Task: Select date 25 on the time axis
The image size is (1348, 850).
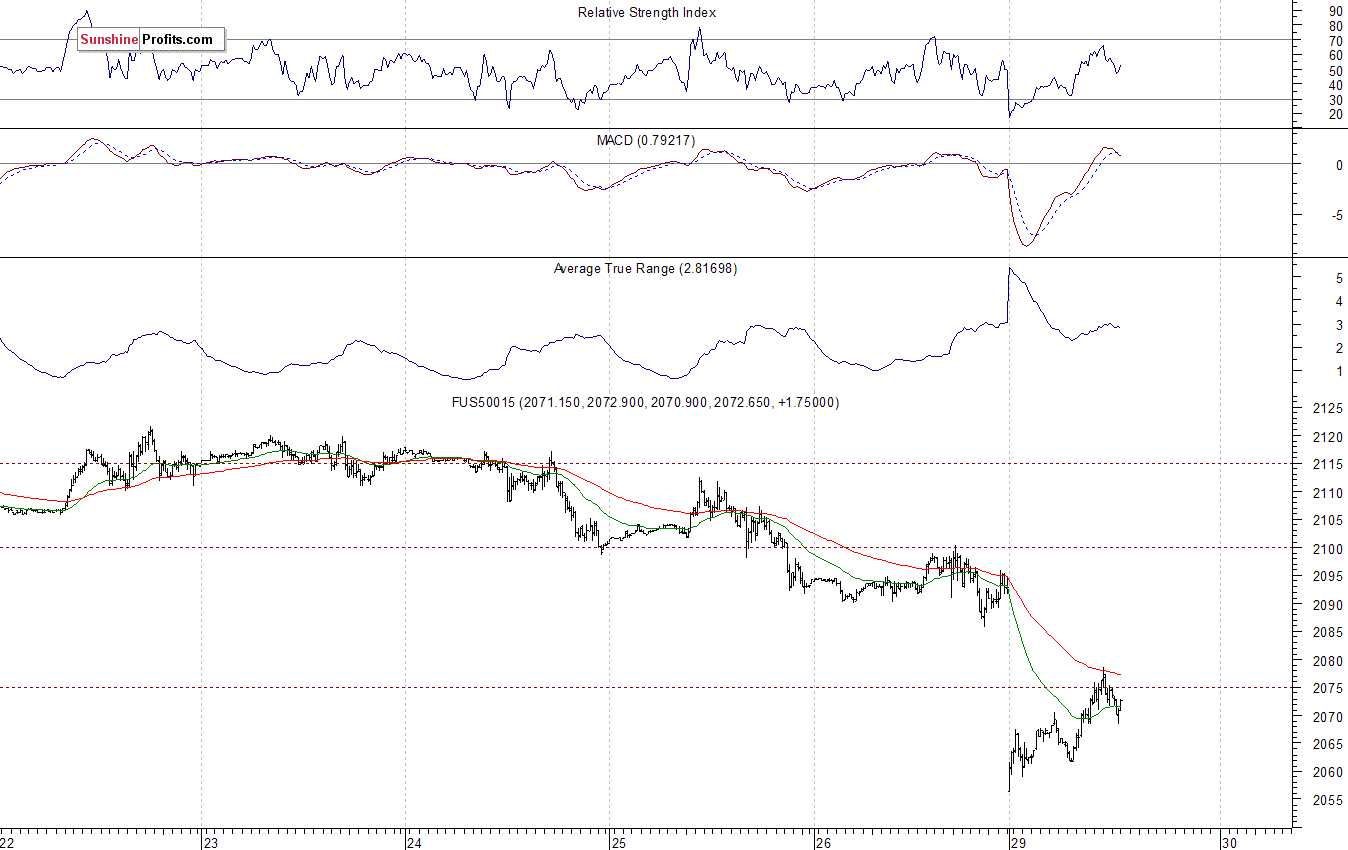Action: tap(620, 842)
